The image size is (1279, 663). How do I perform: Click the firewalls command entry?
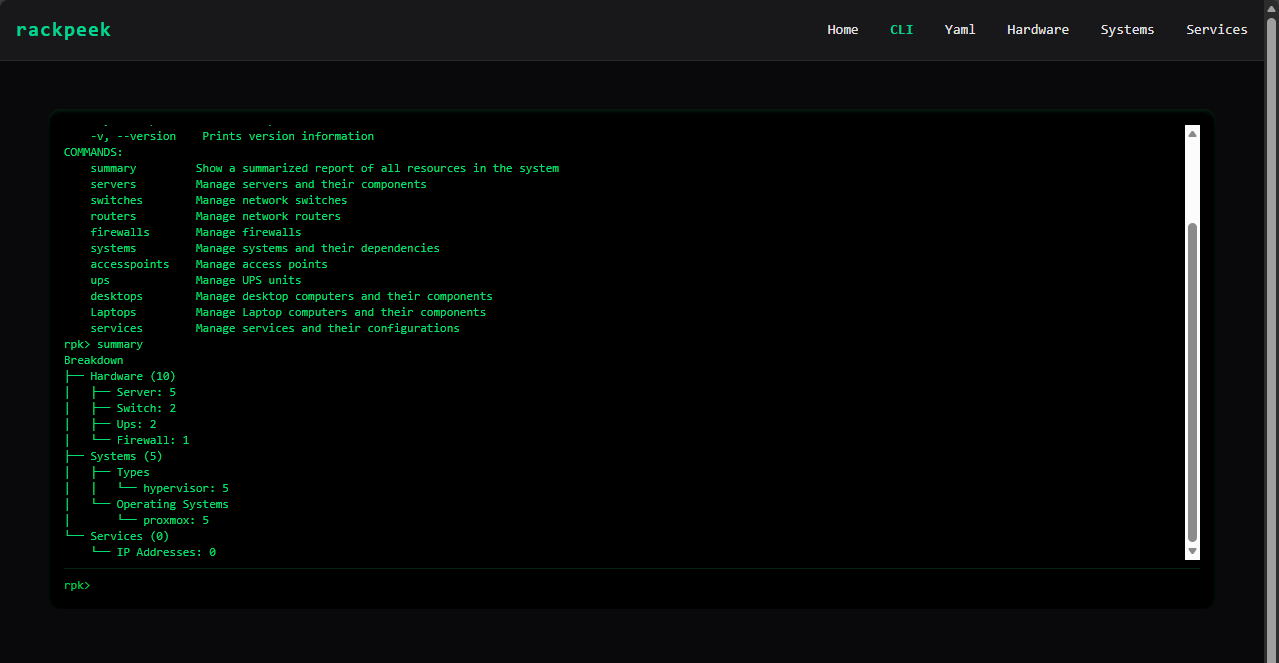[x=120, y=231]
